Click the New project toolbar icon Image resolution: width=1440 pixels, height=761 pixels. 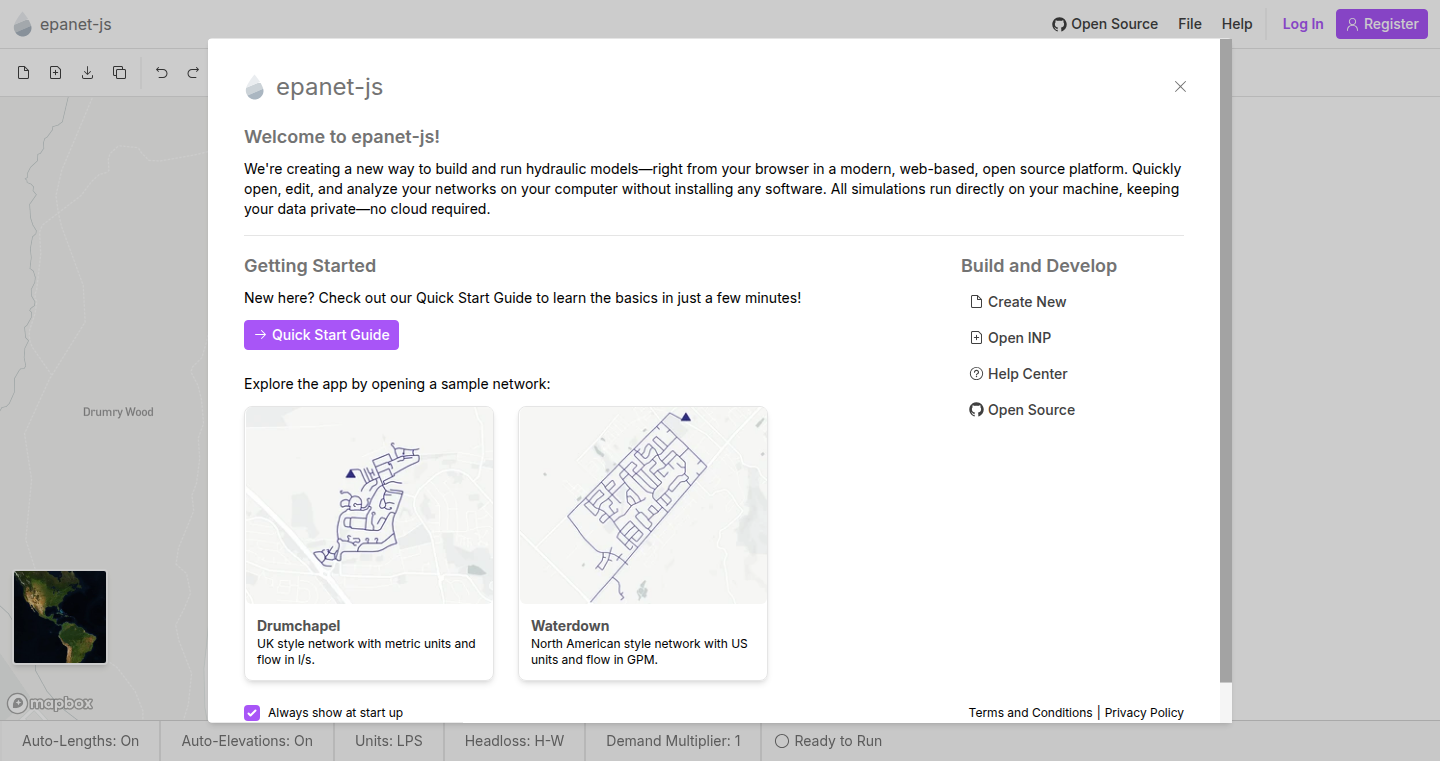click(24, 72)
